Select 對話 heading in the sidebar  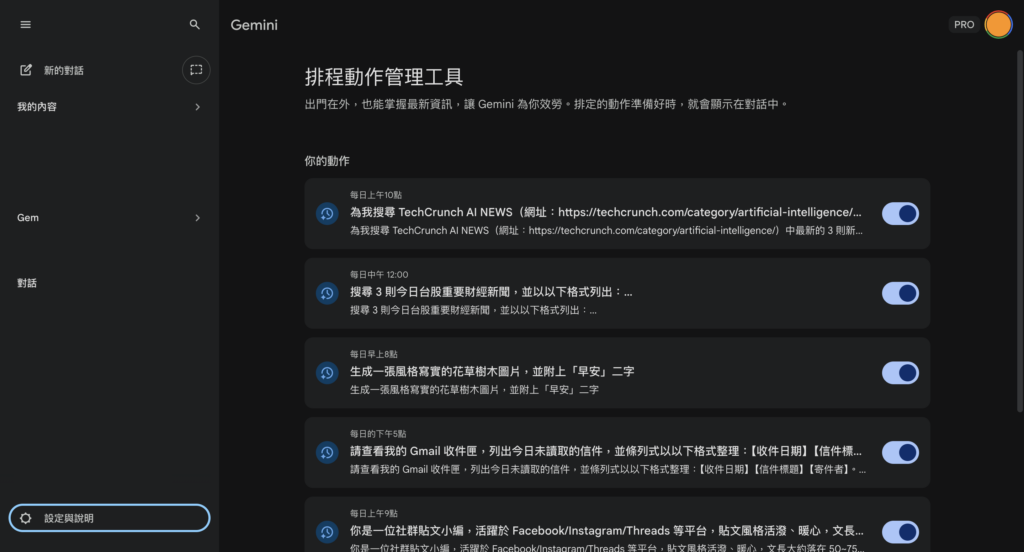coord(27,284)
